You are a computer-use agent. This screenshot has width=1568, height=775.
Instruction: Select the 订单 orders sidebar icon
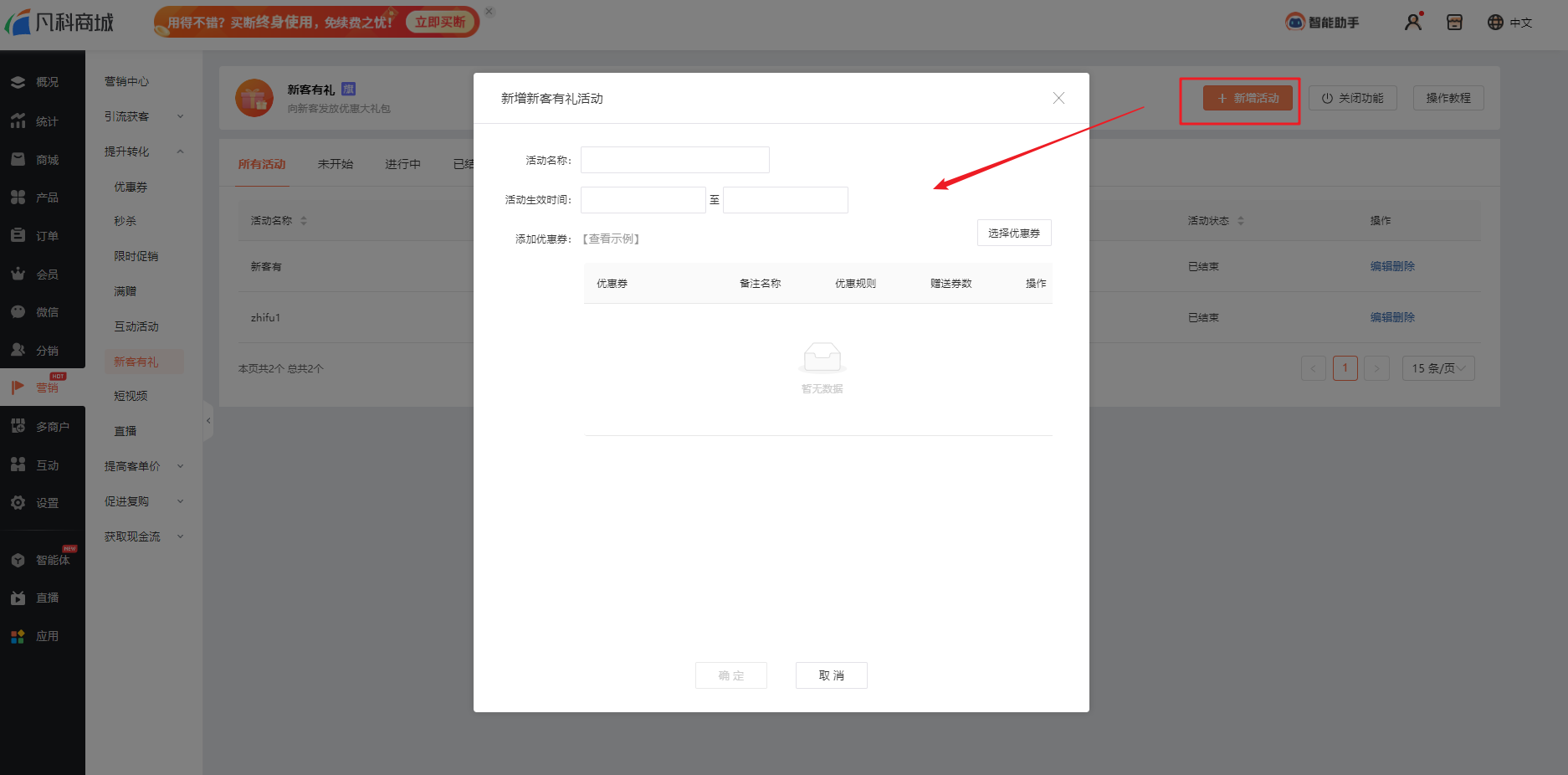pyautogui.click(x=18, y=236)
